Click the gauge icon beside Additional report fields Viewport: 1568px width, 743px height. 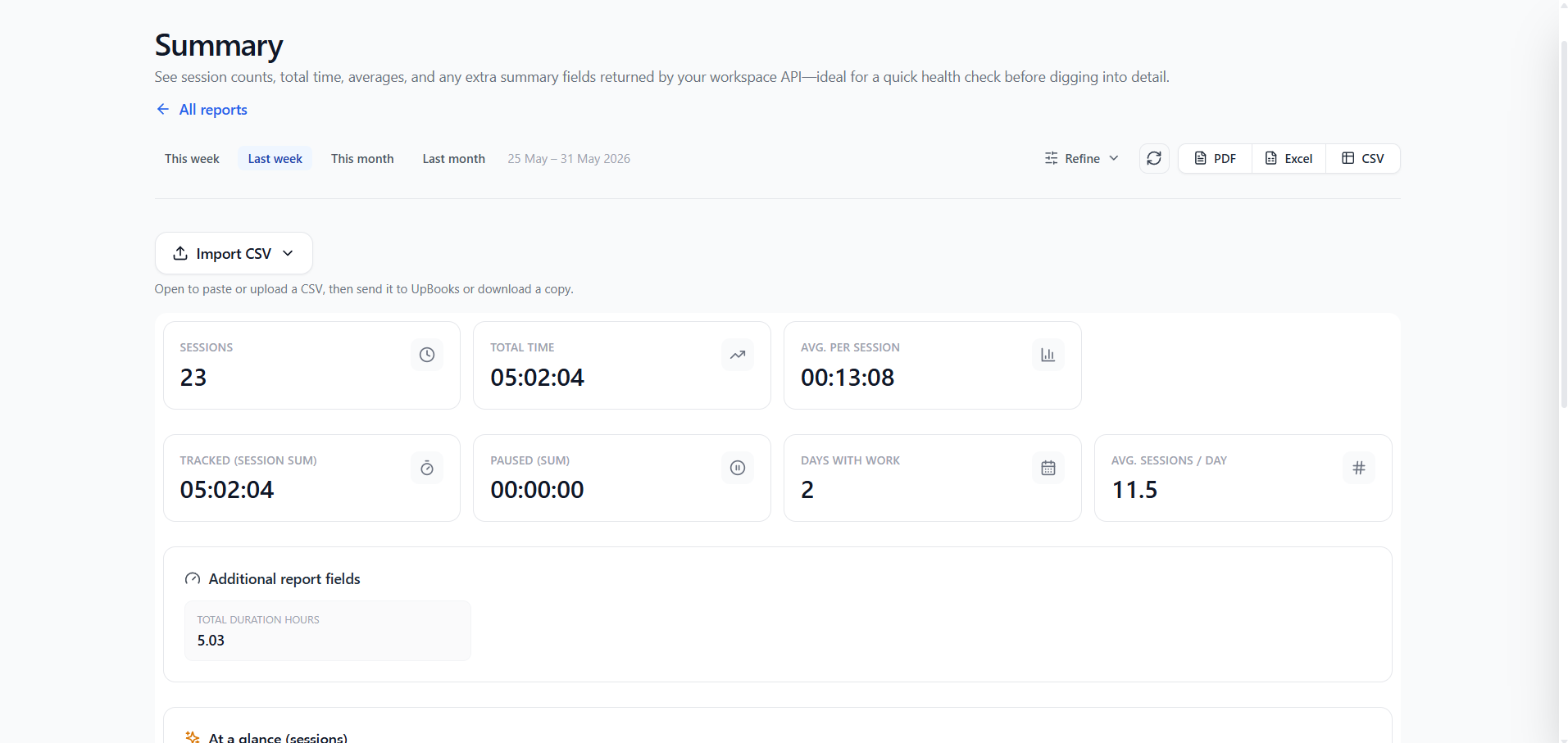click(193, 578)
